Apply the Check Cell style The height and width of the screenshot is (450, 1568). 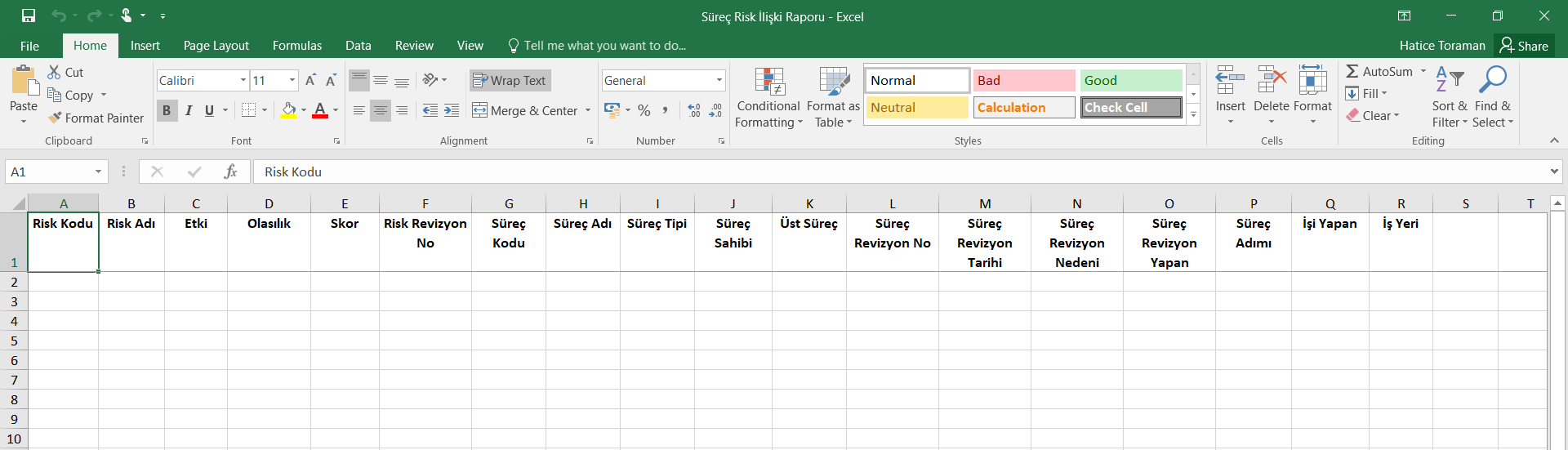tap(1131, 107)
